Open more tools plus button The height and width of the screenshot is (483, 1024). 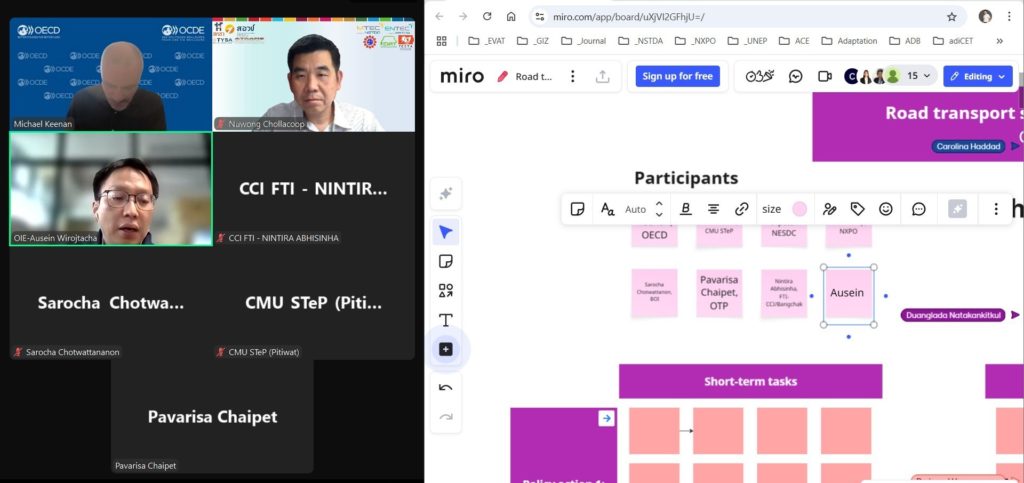click(x=445, y=350)
